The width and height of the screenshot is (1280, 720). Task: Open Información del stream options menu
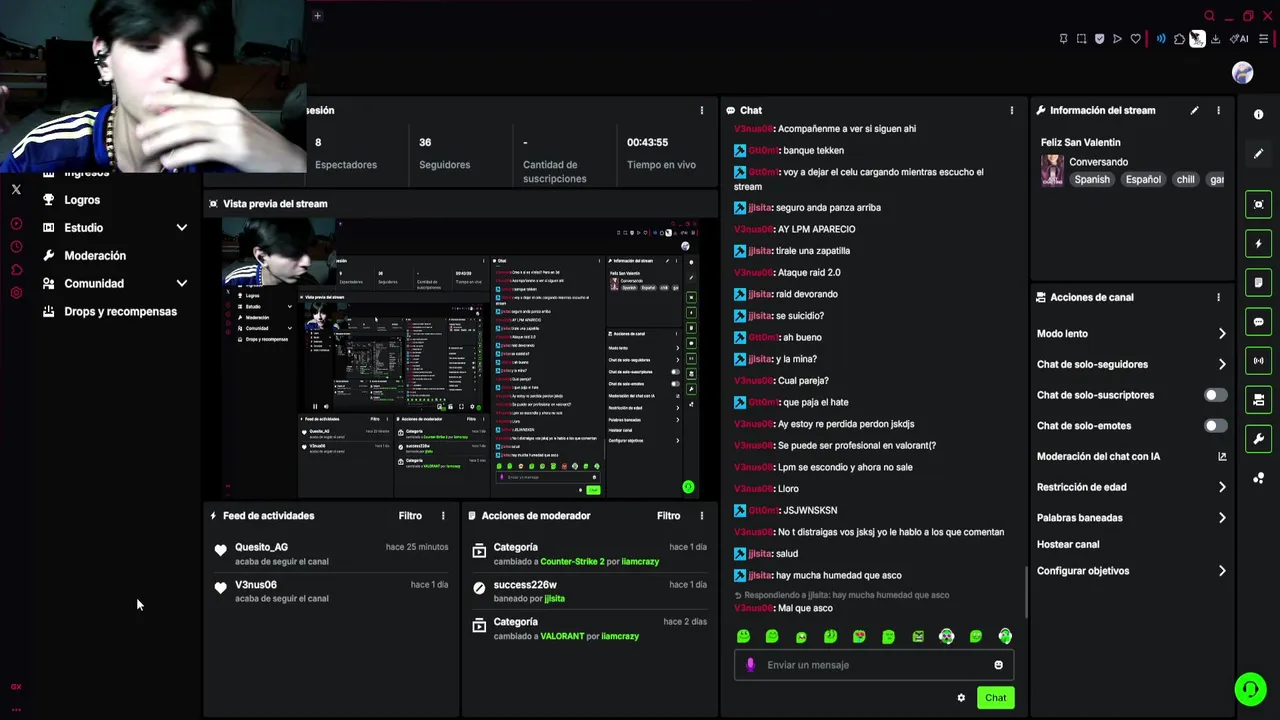pyautogui.click(x=1218, y=110)
